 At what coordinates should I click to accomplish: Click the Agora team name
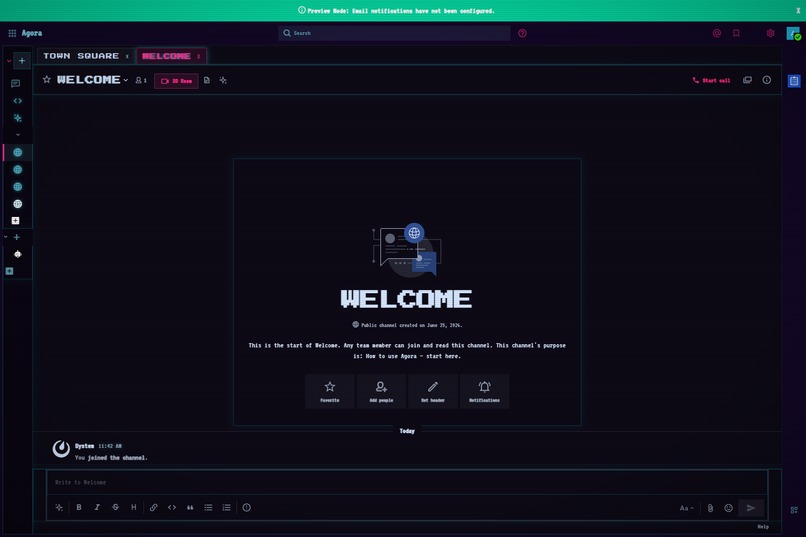(32, 33)
